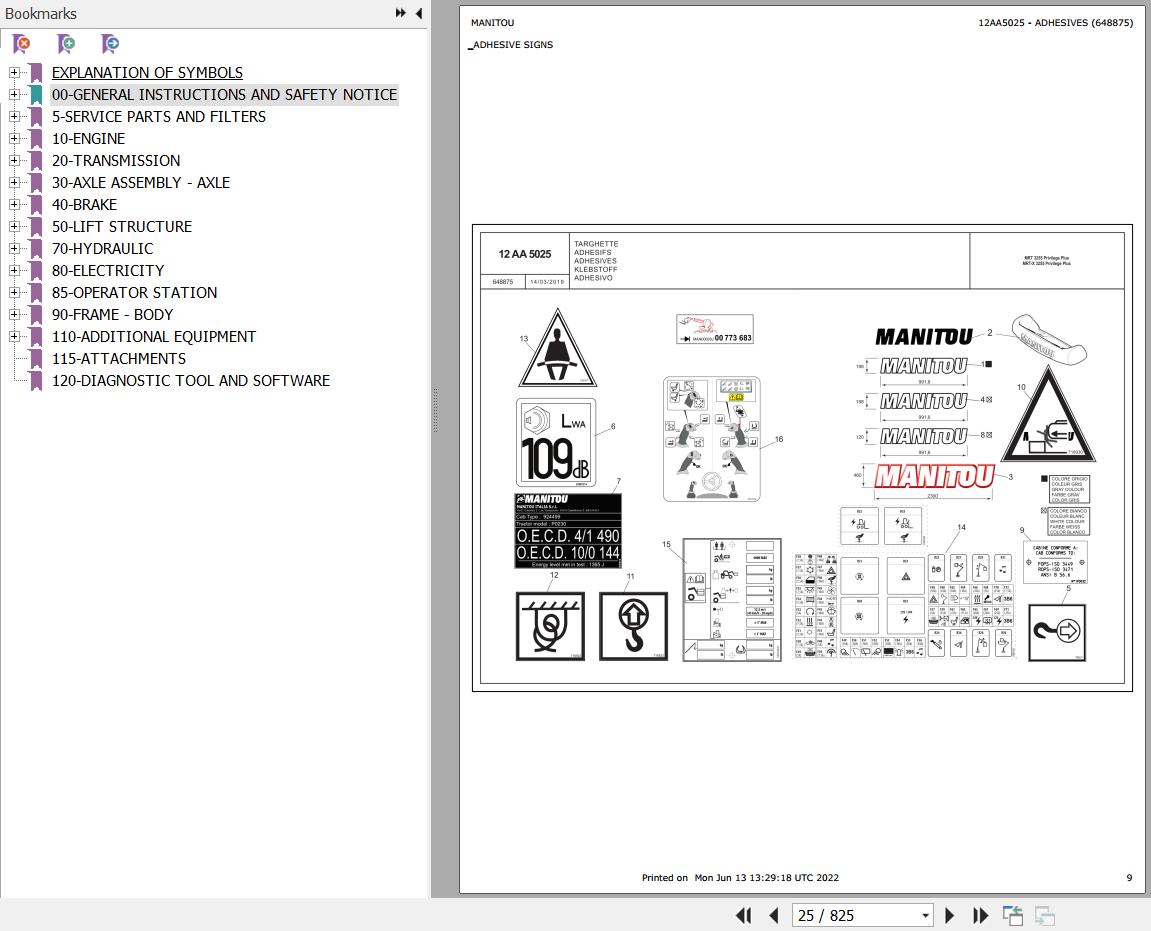Expand the 70-HYDRAULIC bookmark node

pyautogui.click(x=14, y=249)
